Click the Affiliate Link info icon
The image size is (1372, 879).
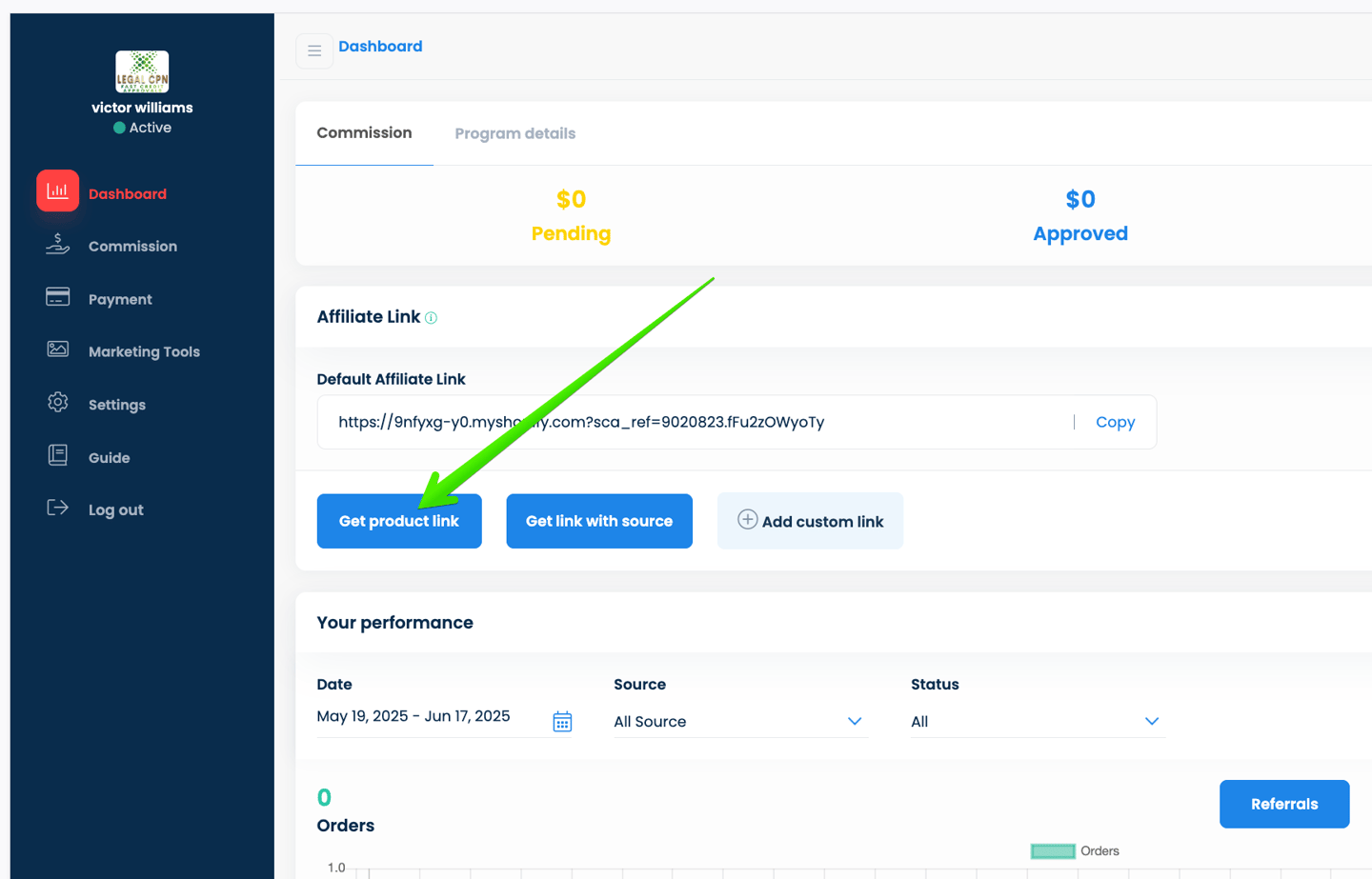coord(431,318)
